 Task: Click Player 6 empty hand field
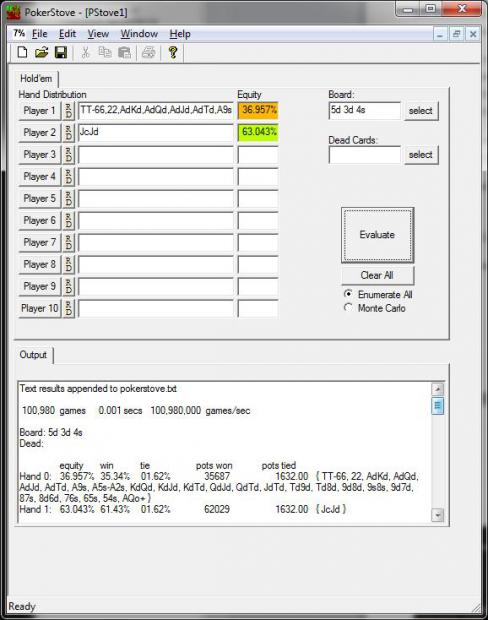156,220
